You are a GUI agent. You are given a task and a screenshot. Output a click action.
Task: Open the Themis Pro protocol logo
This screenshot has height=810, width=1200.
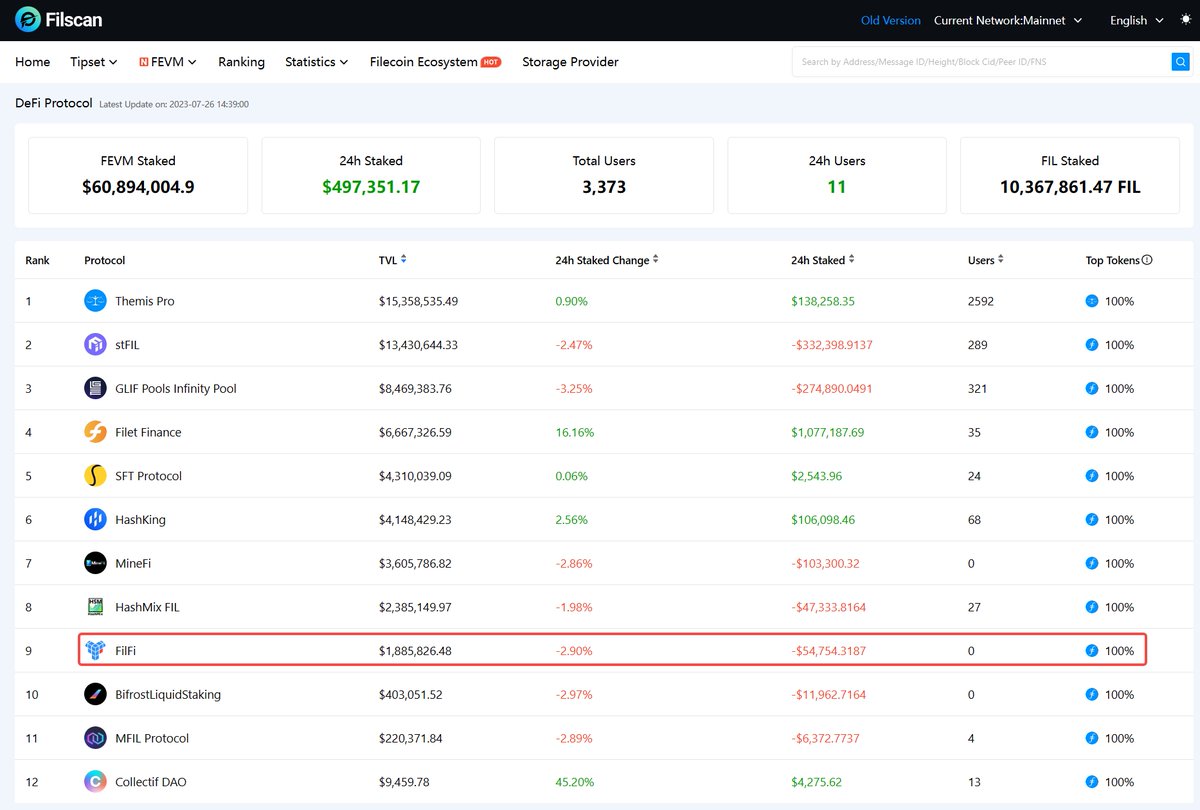(x=96, y=301)
